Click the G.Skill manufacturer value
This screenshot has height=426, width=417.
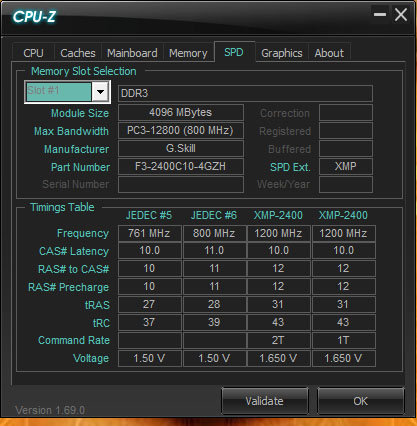[181, 148]
